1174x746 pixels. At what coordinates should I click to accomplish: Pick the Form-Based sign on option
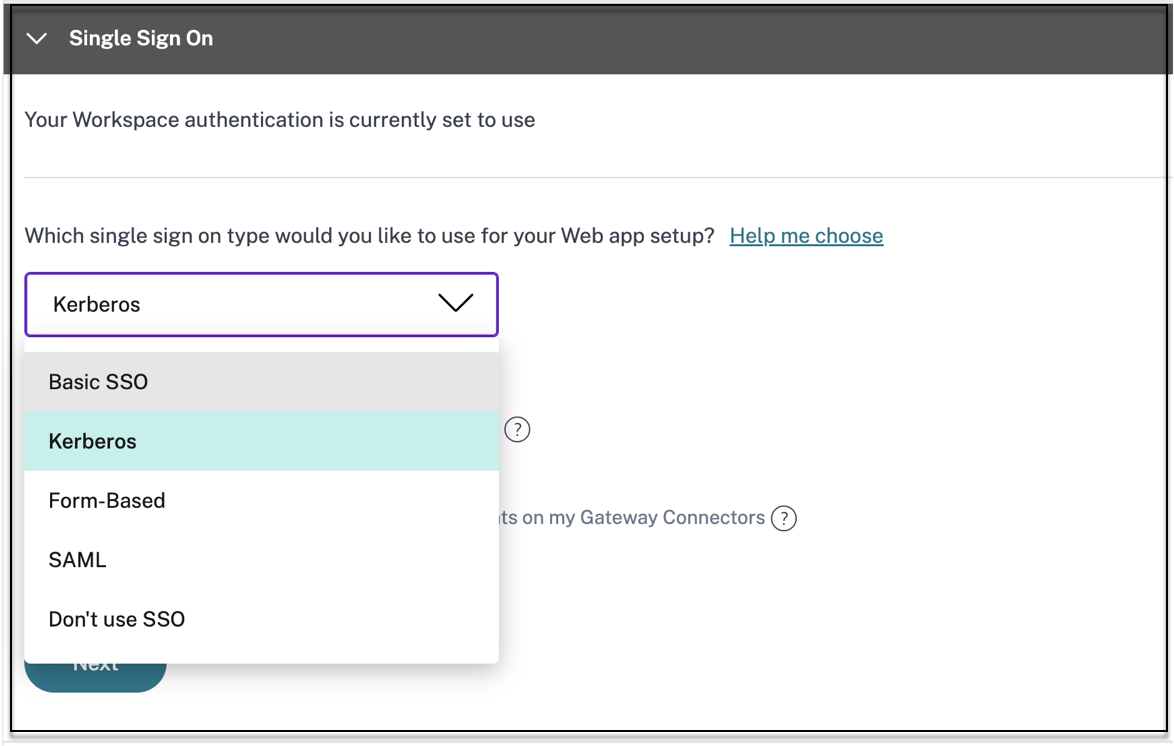tap(107, 501)
